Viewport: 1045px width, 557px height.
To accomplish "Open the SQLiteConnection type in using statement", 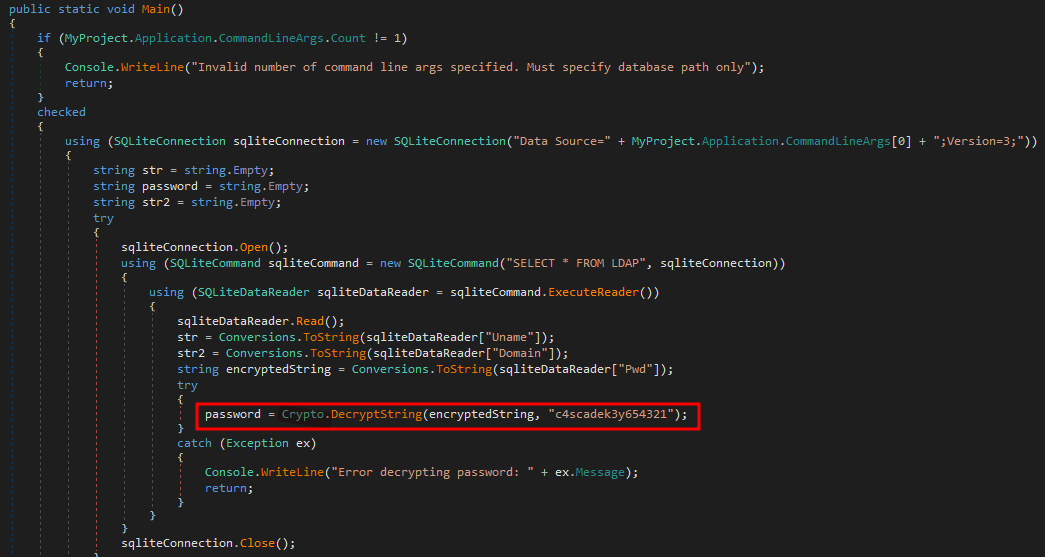I will (170, 141).
